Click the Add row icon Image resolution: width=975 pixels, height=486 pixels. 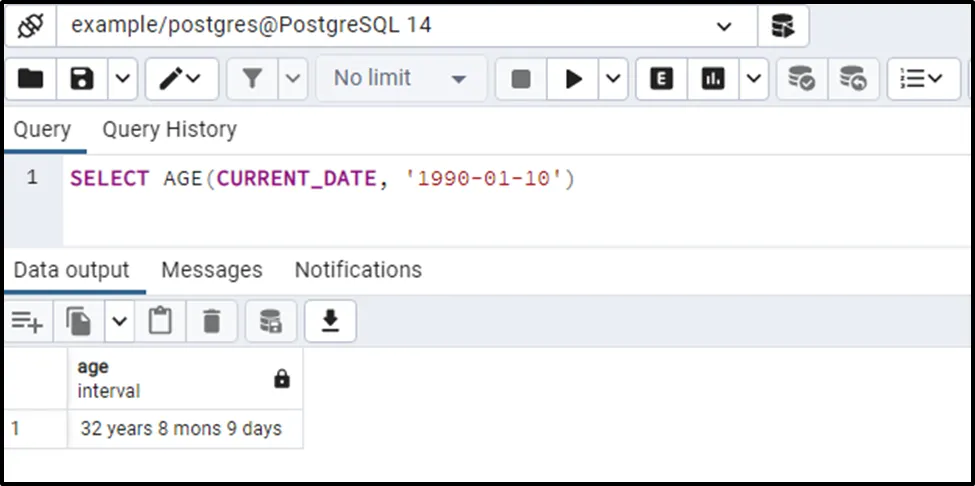(27, 321)
